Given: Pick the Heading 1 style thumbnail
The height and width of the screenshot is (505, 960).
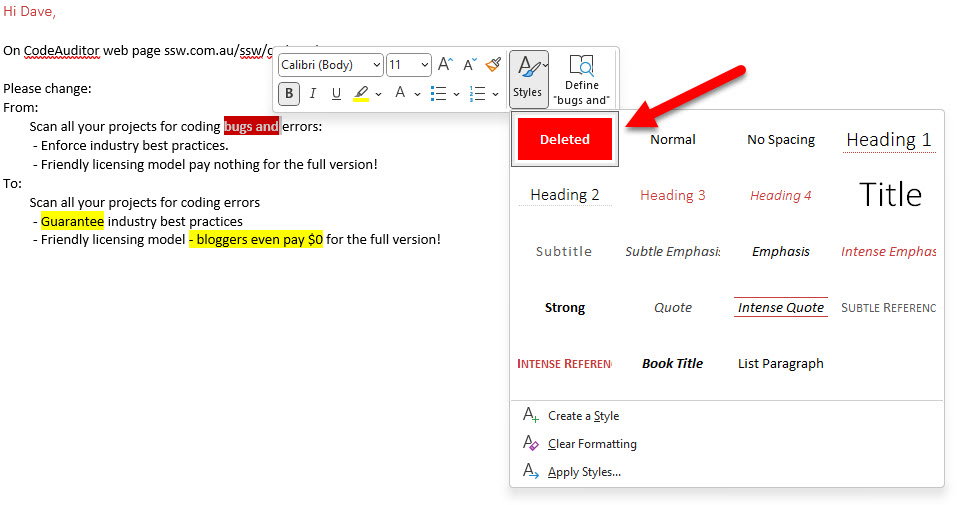Looking at the screenshot, I should coord(888,139).
